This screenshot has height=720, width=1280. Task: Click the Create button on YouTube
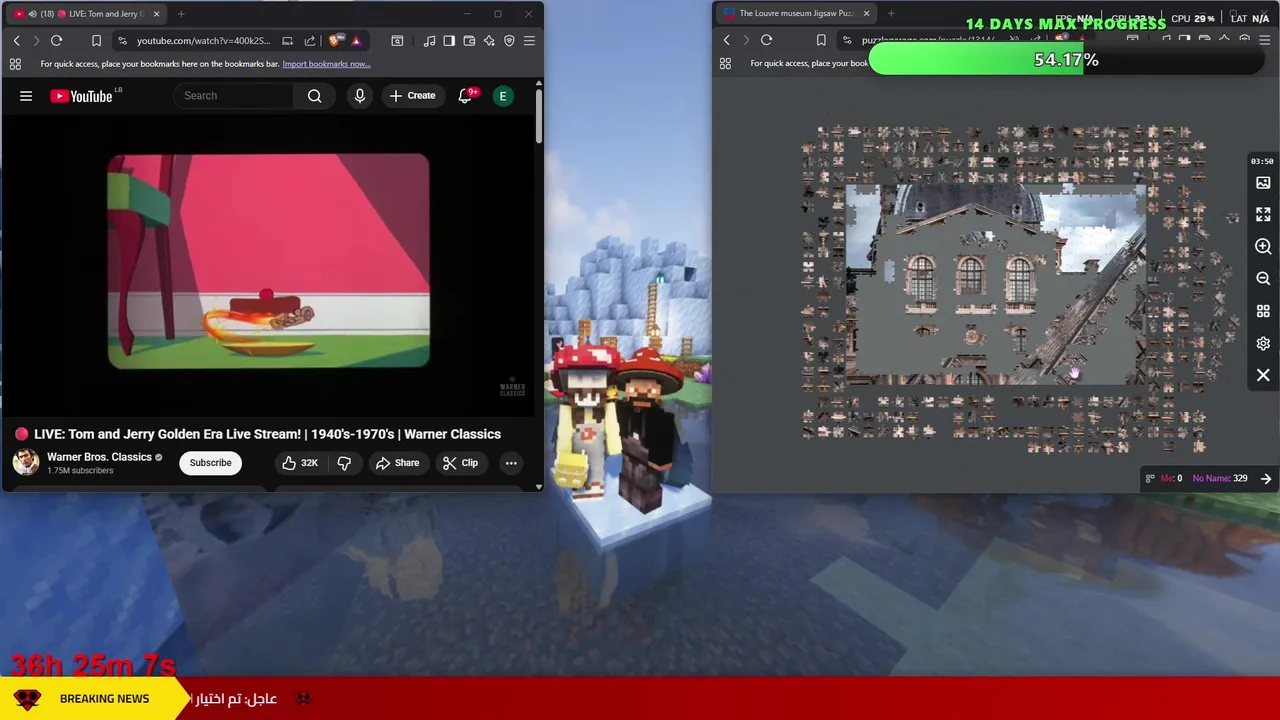412,96
